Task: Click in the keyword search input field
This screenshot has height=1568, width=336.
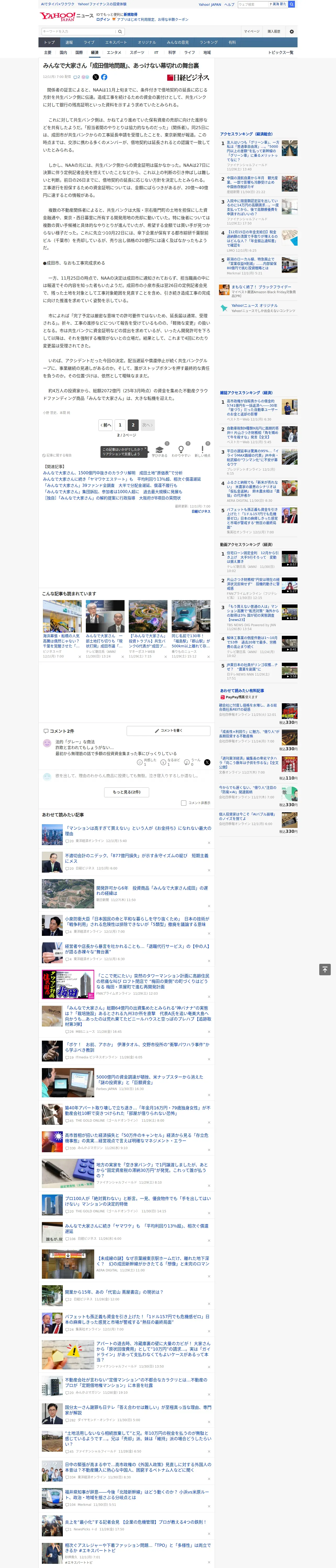Action: tap(79, 32)
